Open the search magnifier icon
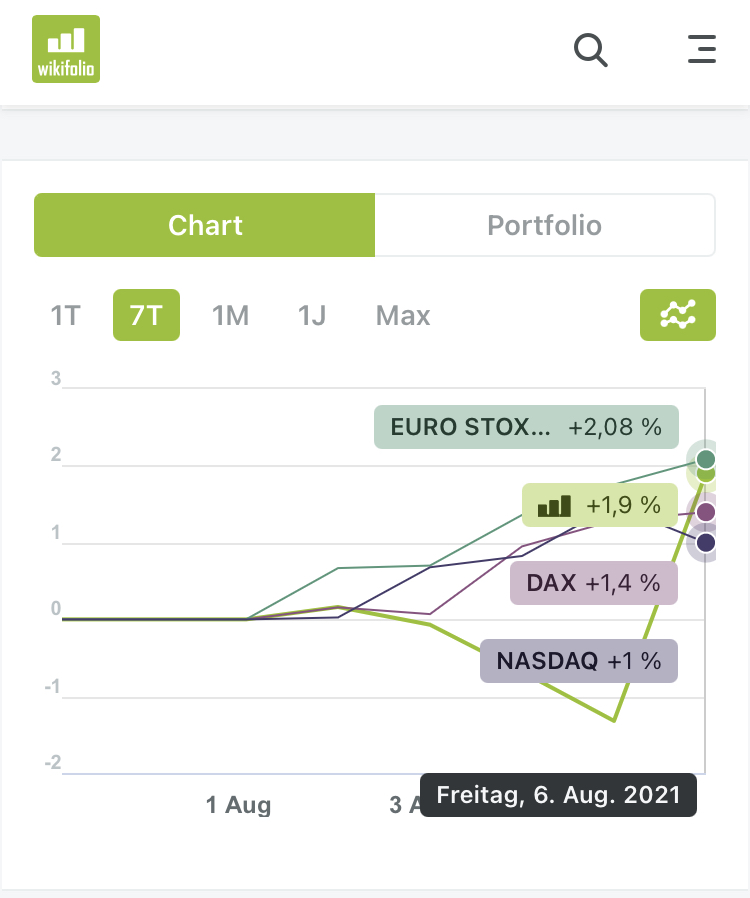The image size is (750, 898). pos(591,49)
